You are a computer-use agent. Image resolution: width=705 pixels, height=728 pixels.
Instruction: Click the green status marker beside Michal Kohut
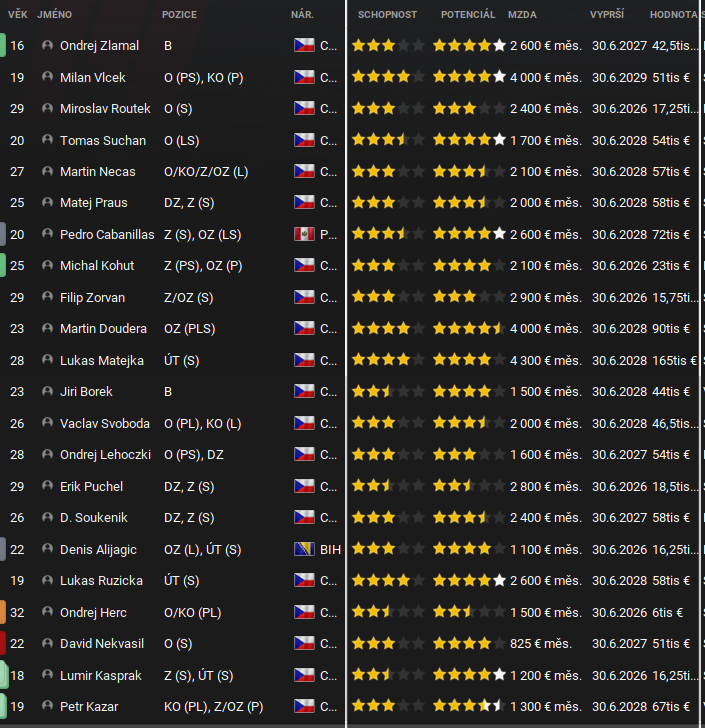(3, 266)
